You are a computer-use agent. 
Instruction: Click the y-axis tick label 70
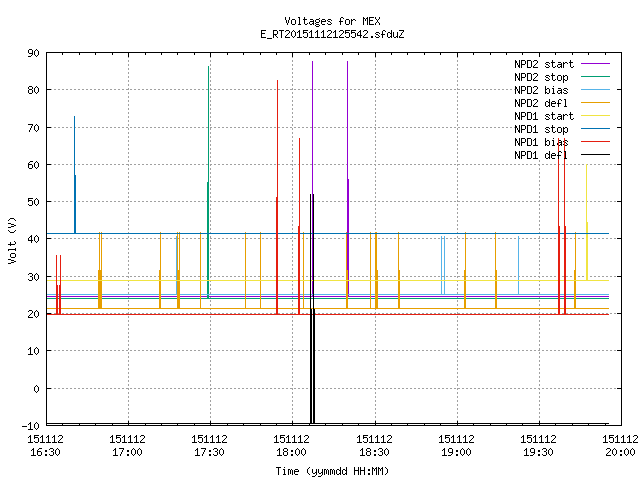(33, 128)
